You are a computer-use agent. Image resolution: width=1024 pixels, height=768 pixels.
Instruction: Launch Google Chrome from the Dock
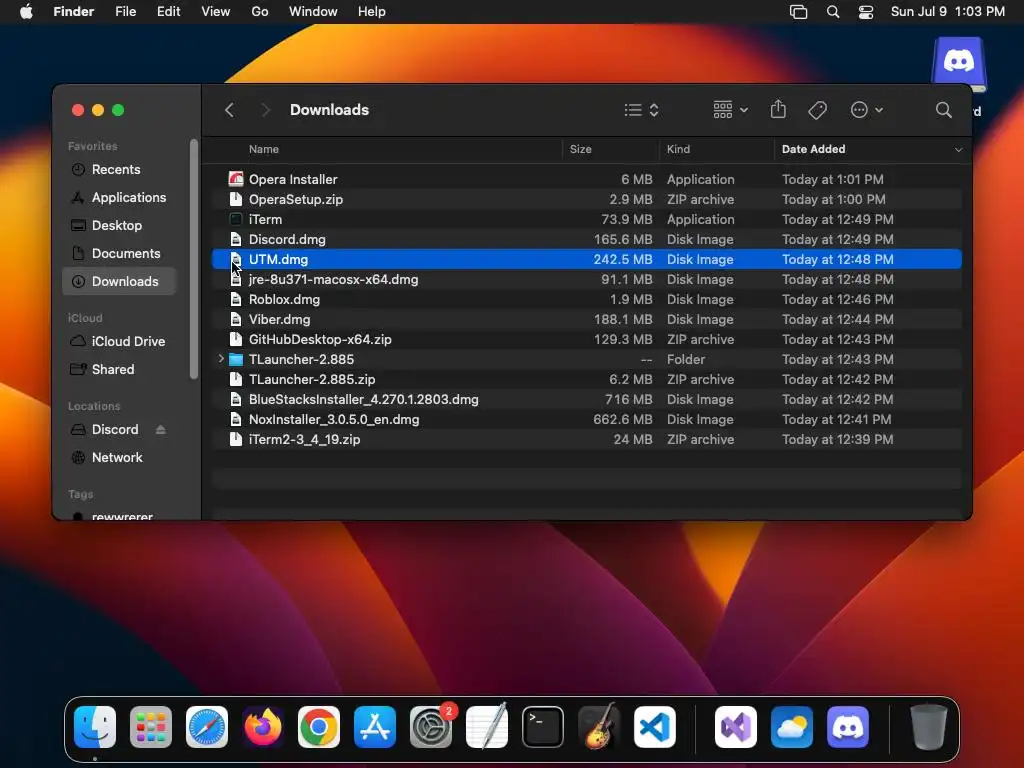(319, 727)
